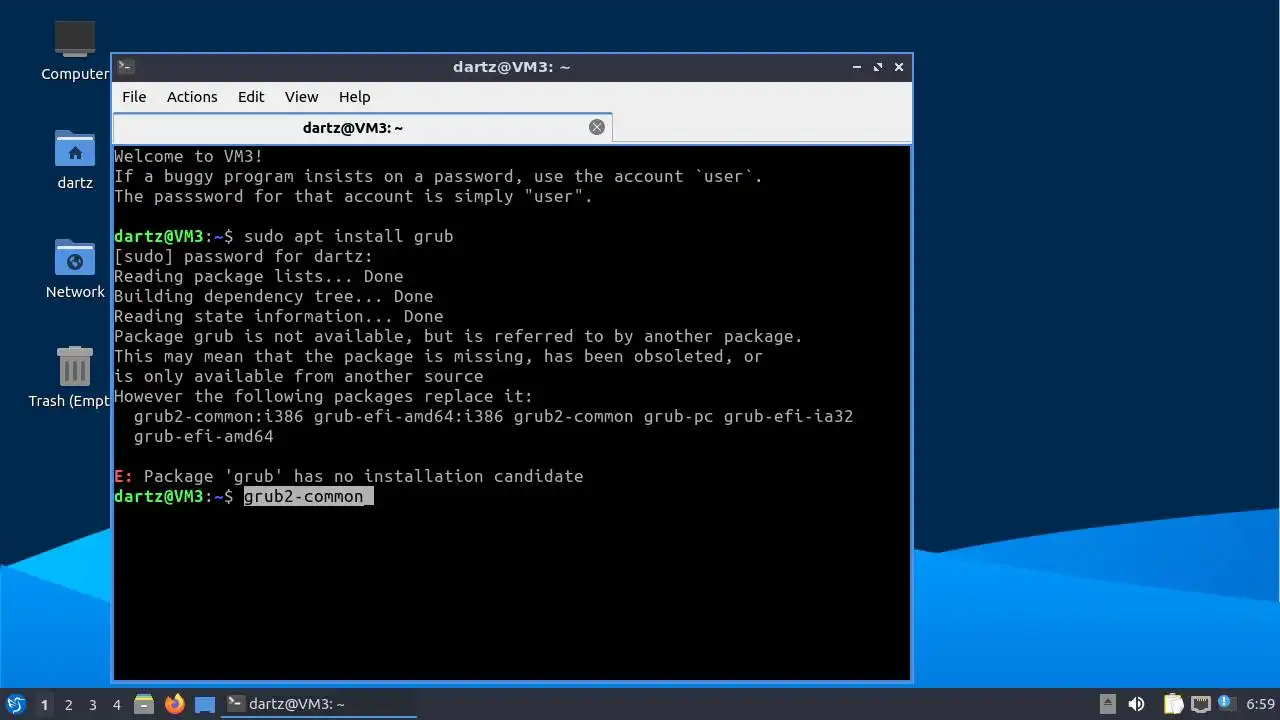The height and width of the screenshot is (720, 1280).
Task: Open the Network desktop icon
Action: click(x=75, y=268)
